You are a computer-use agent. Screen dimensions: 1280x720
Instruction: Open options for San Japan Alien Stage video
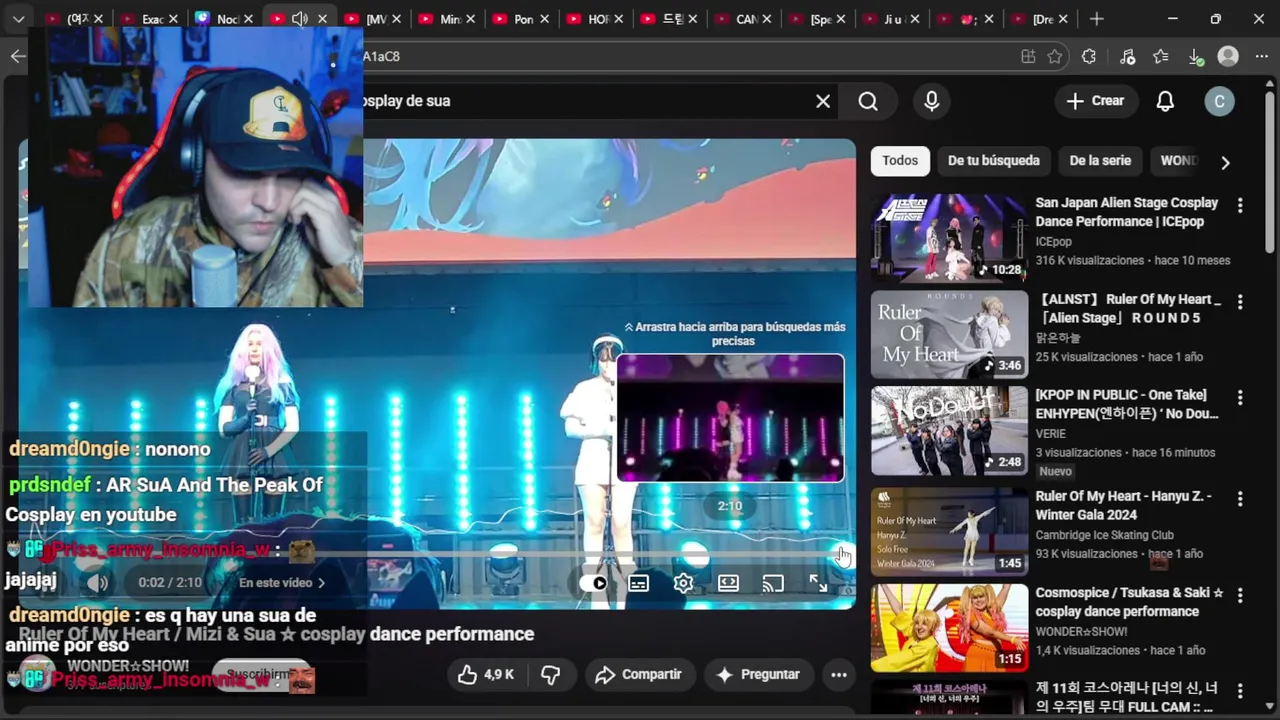(x=1240, y=205)
